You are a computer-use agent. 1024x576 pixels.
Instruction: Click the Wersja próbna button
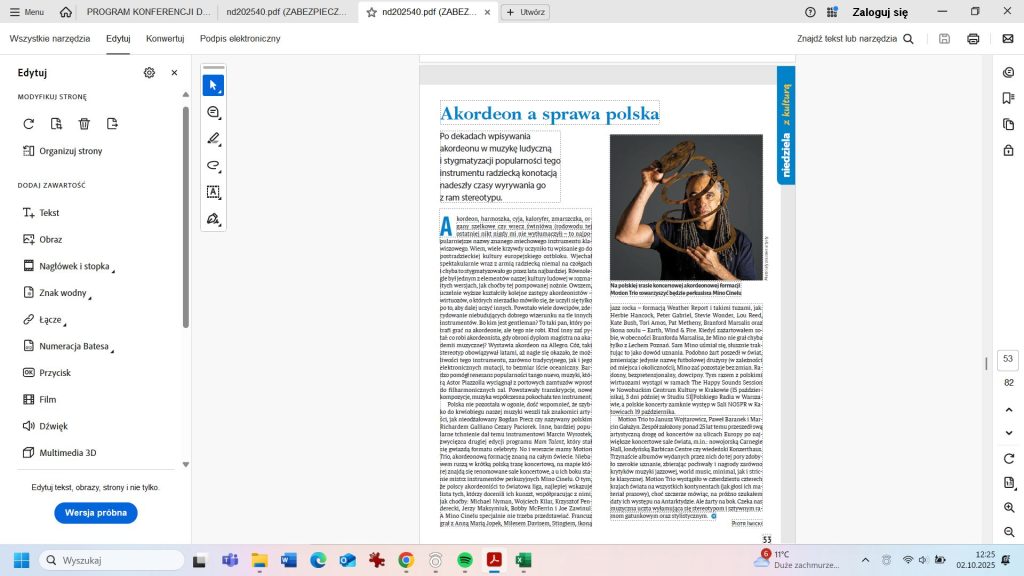95,513
